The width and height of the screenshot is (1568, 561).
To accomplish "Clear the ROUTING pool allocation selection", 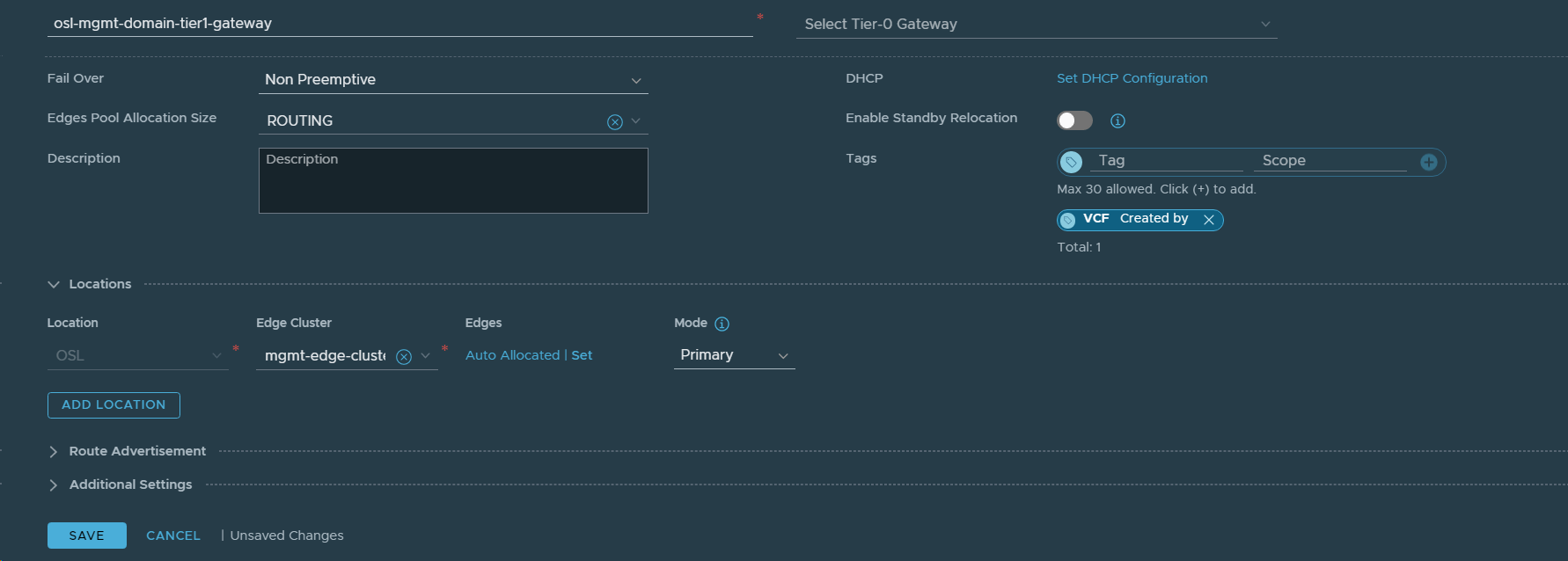I will tap(614, 122).
